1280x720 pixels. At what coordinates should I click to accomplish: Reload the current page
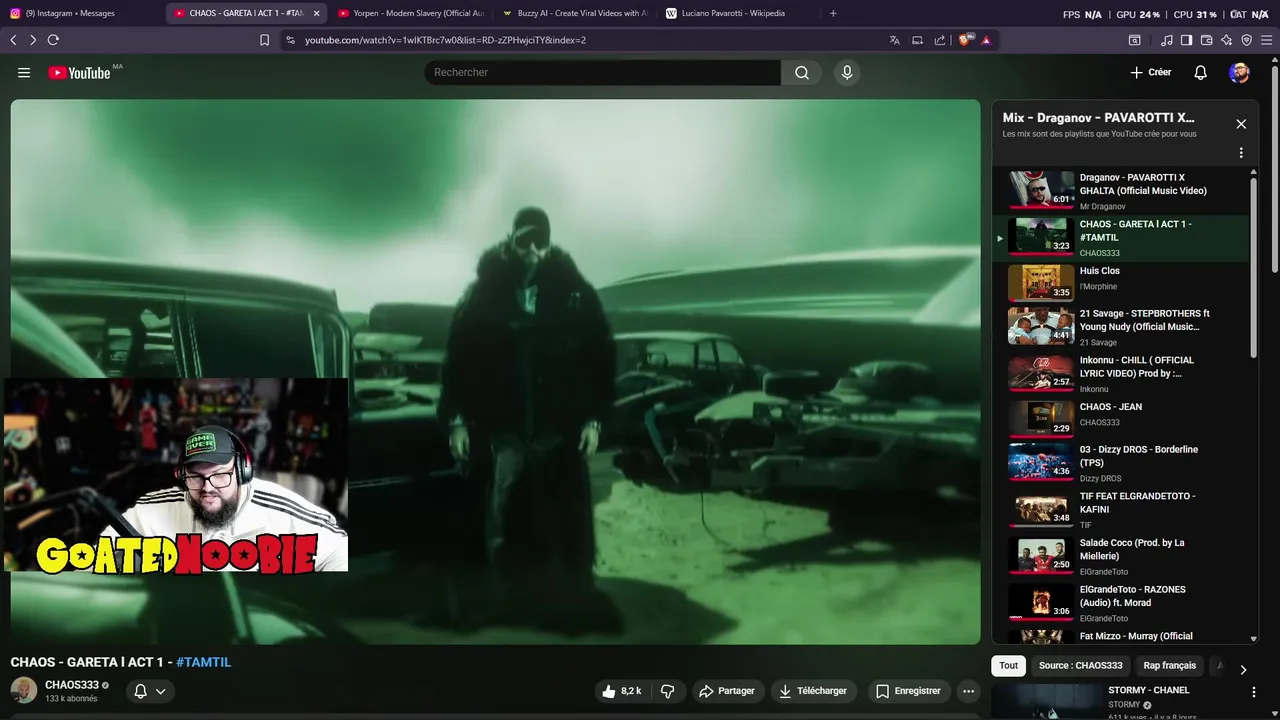pos(53,40)
